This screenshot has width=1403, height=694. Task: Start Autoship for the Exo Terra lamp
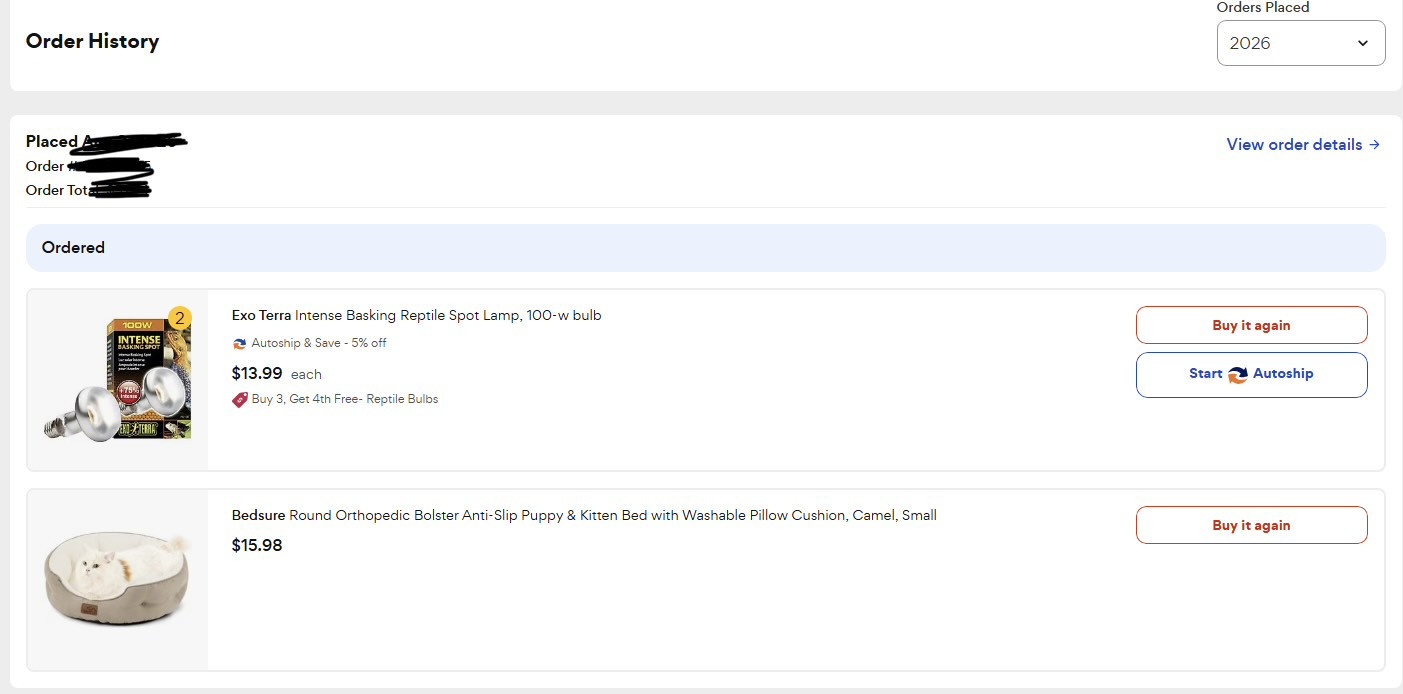point(1251,374)
